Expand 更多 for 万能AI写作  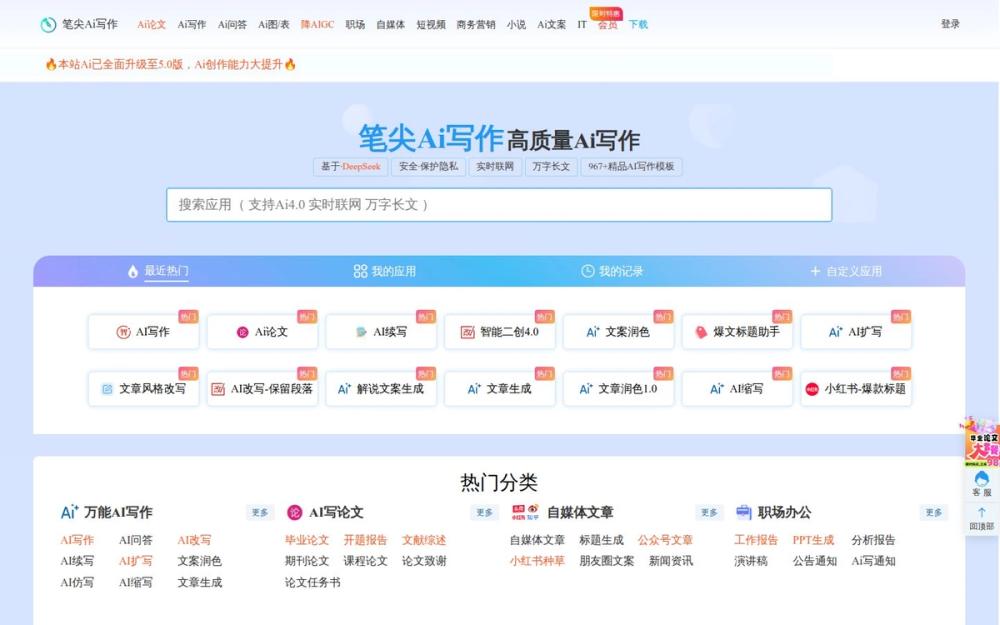(260, 512)
